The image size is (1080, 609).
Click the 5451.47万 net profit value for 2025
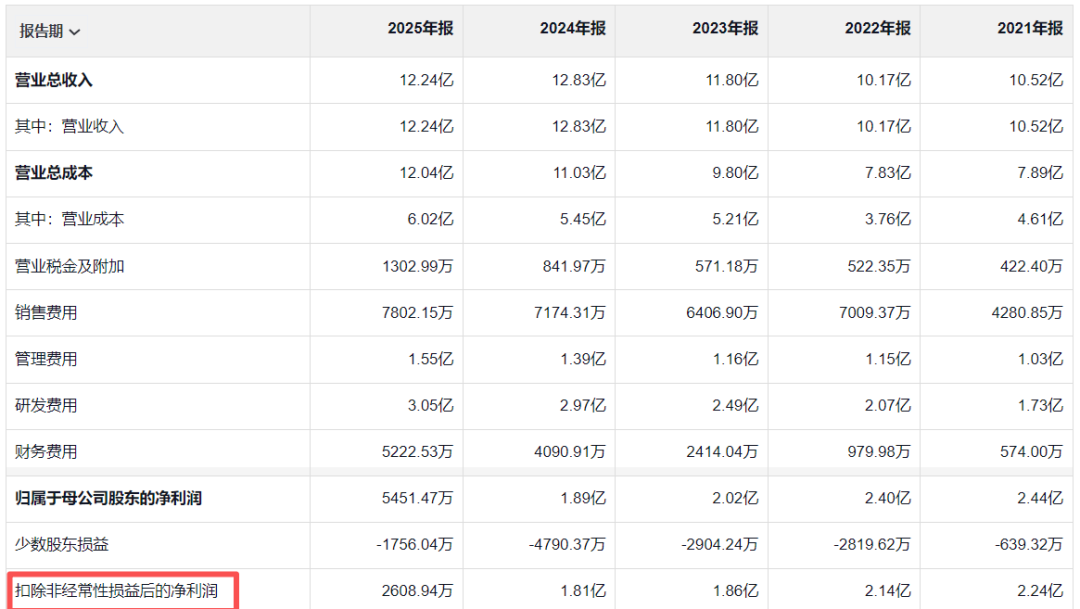click(414, 498)
